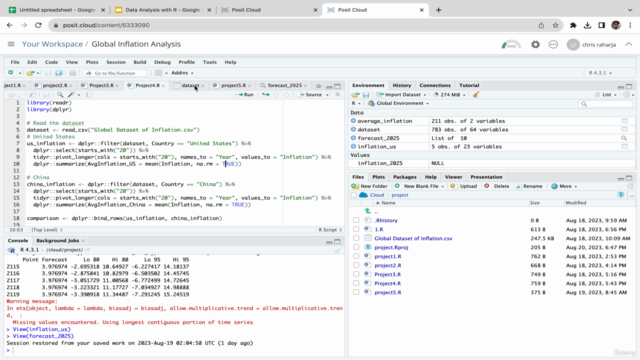Open the hamburger menu beside Your Workspace

coord(11,44)
